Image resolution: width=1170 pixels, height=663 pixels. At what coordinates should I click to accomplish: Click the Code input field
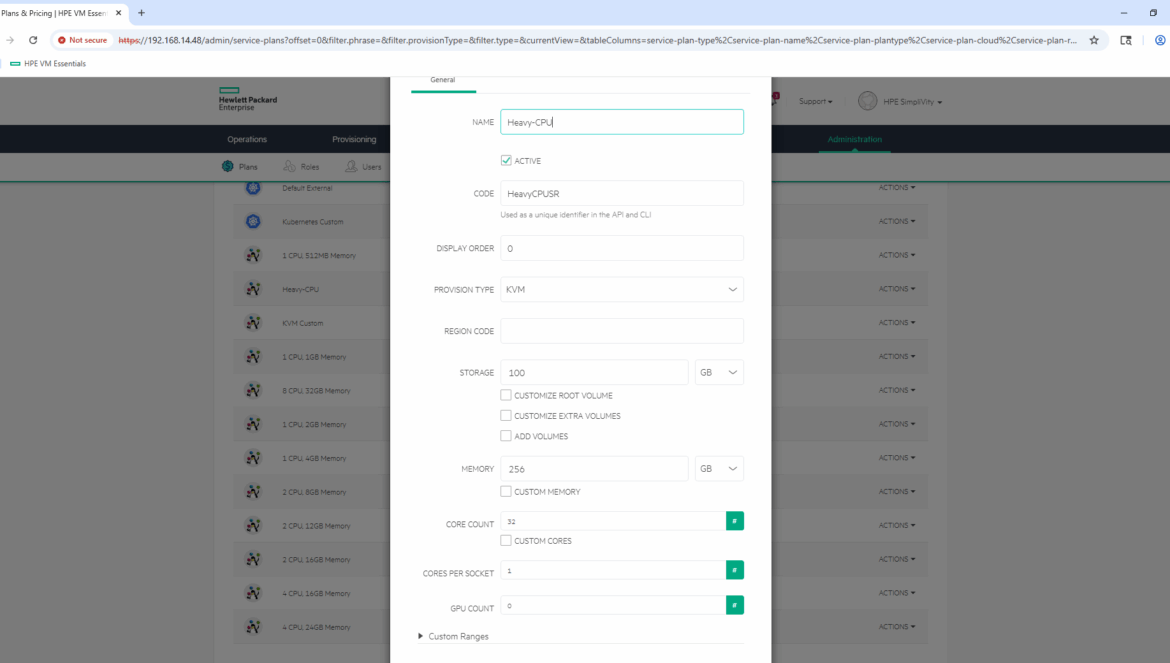[x=621, y=193]
